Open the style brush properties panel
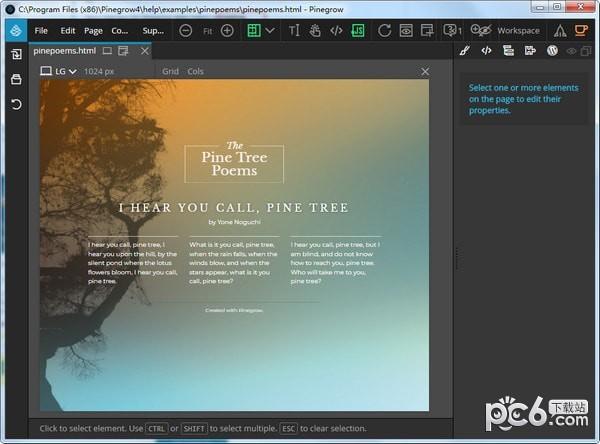The height and width of the screenshot is (444, 600). coord(465,51)
